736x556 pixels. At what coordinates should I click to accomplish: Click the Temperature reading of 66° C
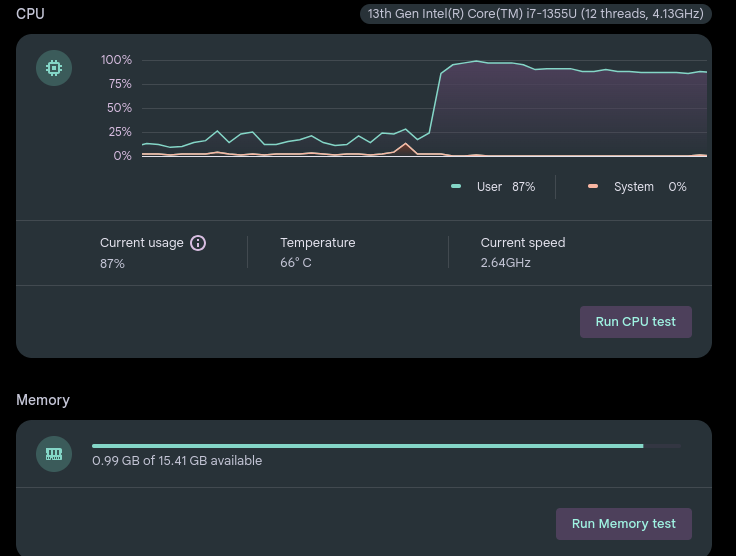point(295,263)
